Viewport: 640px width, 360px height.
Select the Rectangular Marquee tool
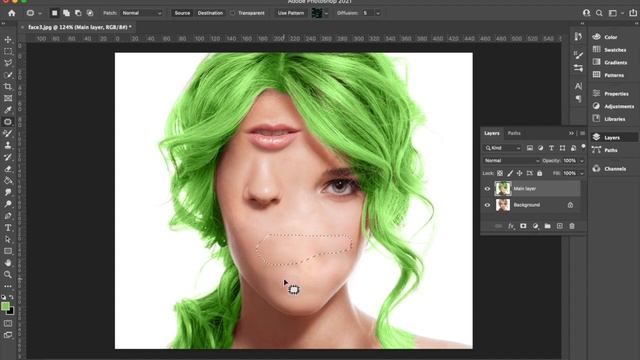[8, 51]
